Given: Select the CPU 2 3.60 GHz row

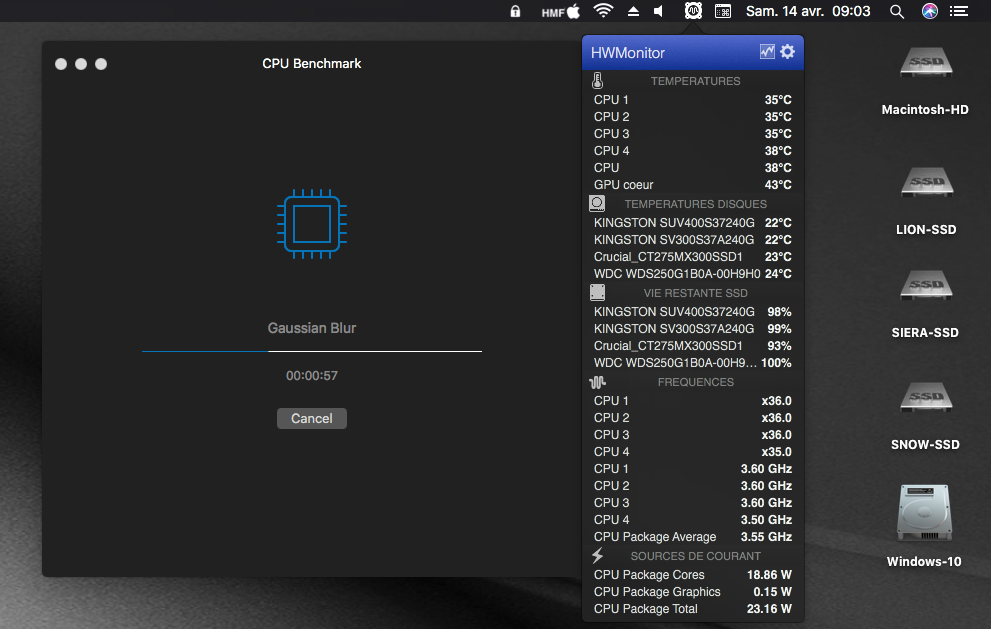Looking at the screenshot, I should [x=693, y=485].
